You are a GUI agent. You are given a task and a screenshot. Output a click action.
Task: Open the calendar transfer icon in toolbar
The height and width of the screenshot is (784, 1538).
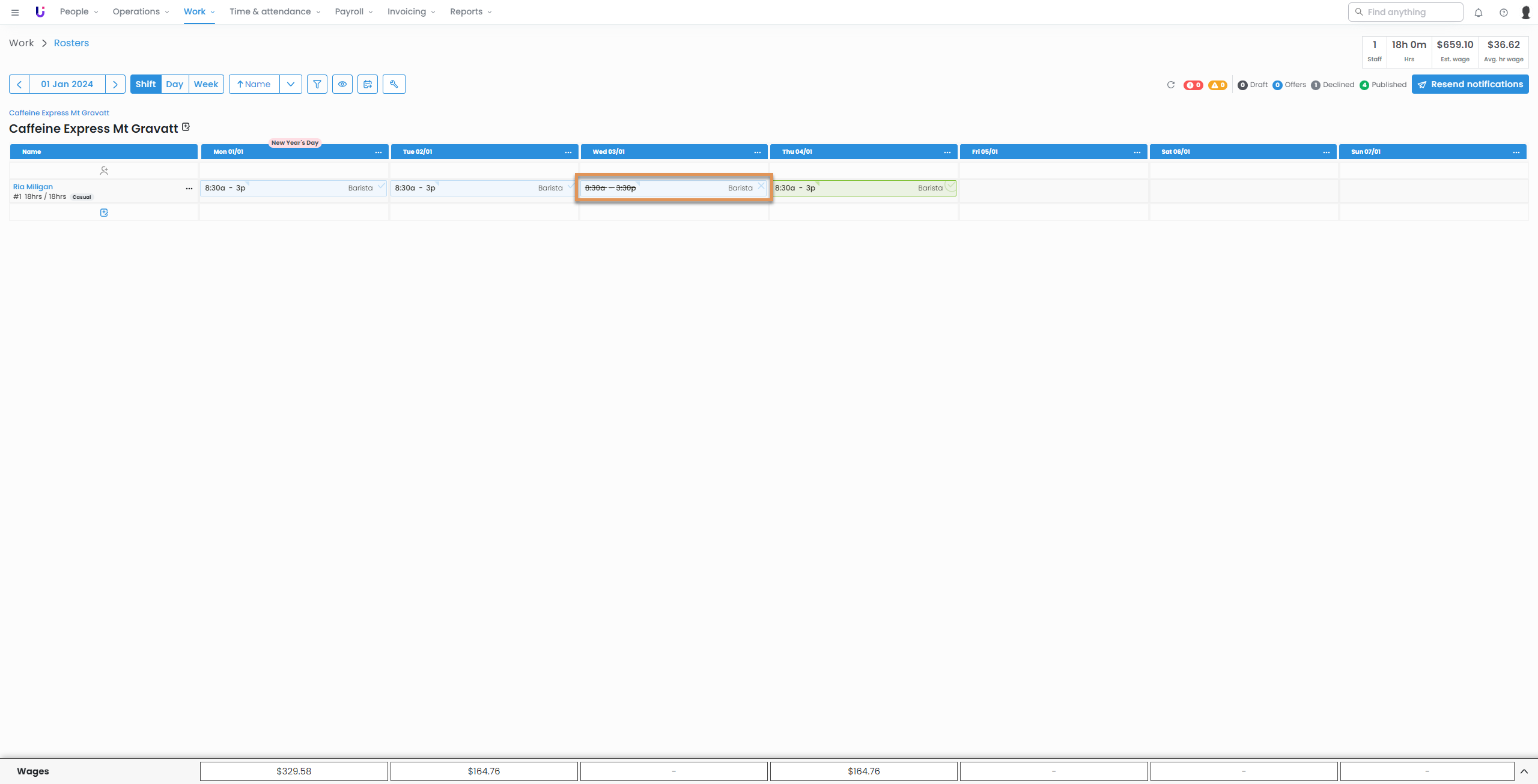[368, 84]
